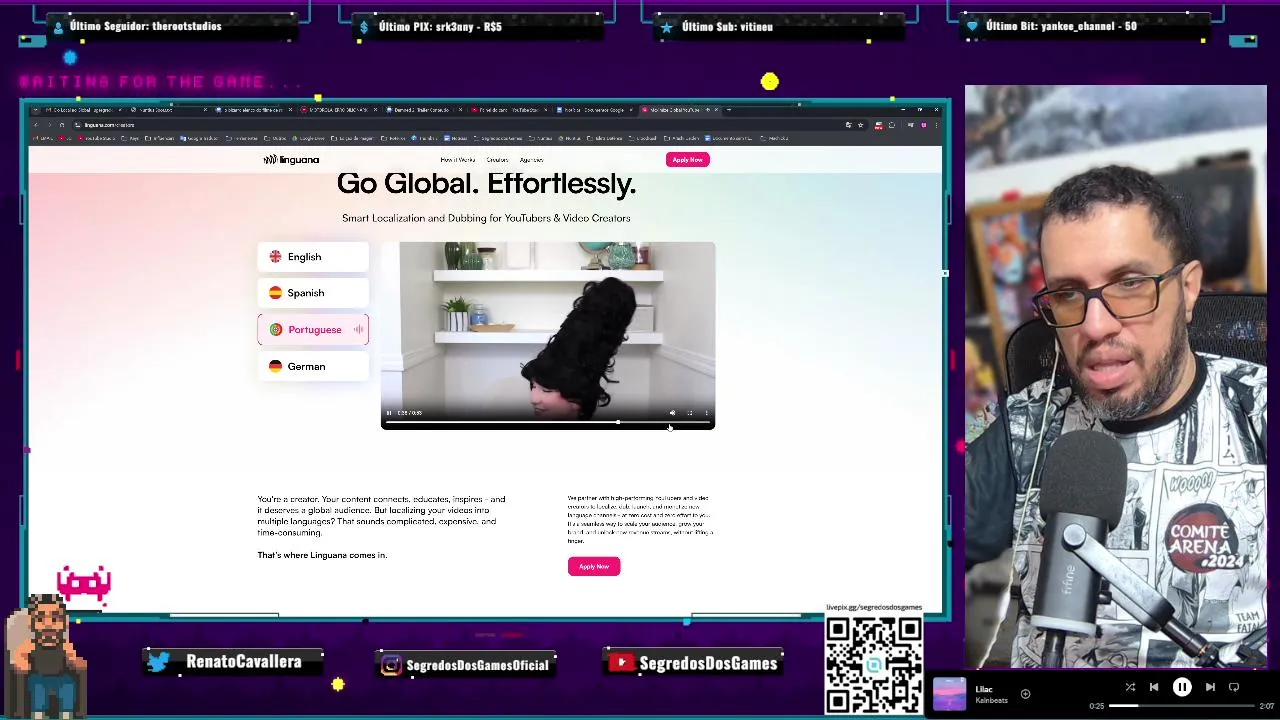Viewport: 1280px width, 720px height.
Task: Reload the browser page
Action: coord(61,125)
